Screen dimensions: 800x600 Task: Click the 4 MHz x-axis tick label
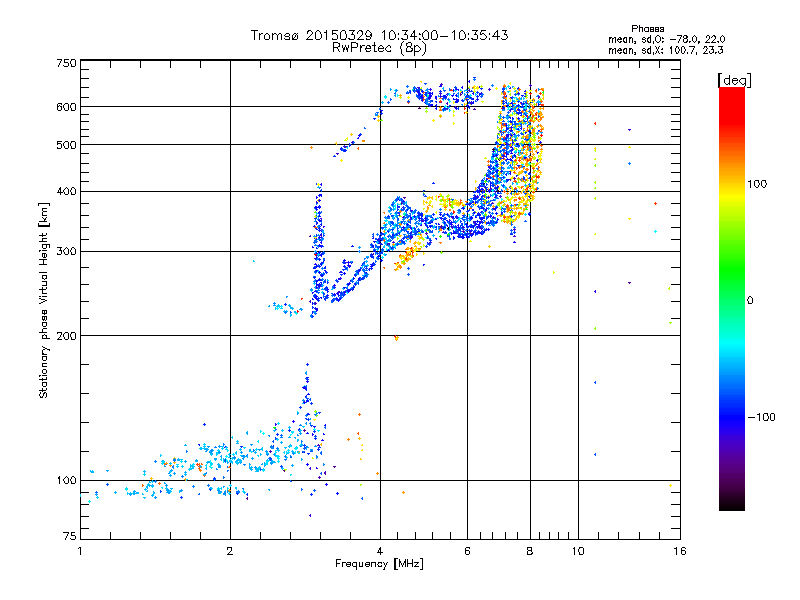click(380, 551)
